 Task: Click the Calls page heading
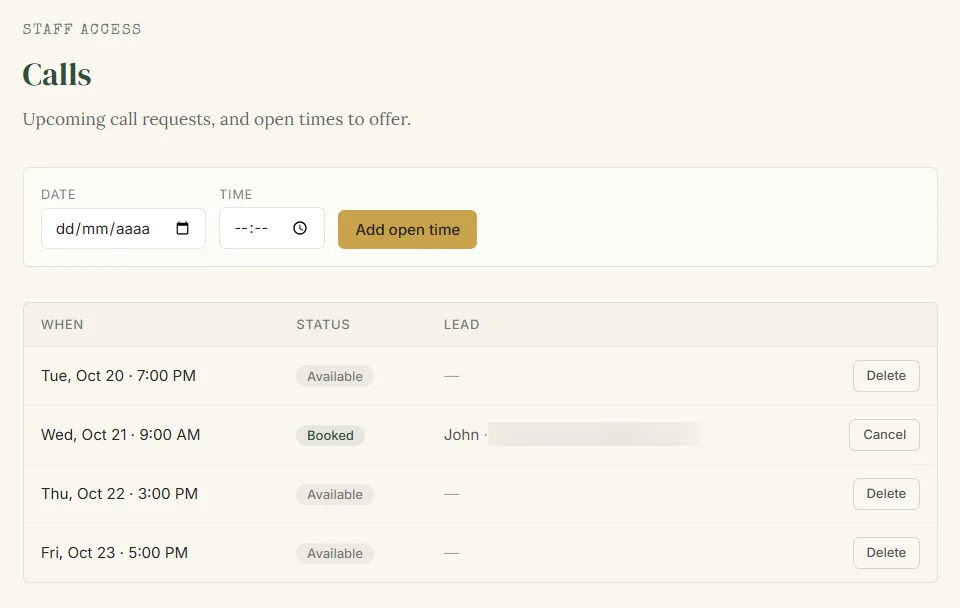coord(57,75)
